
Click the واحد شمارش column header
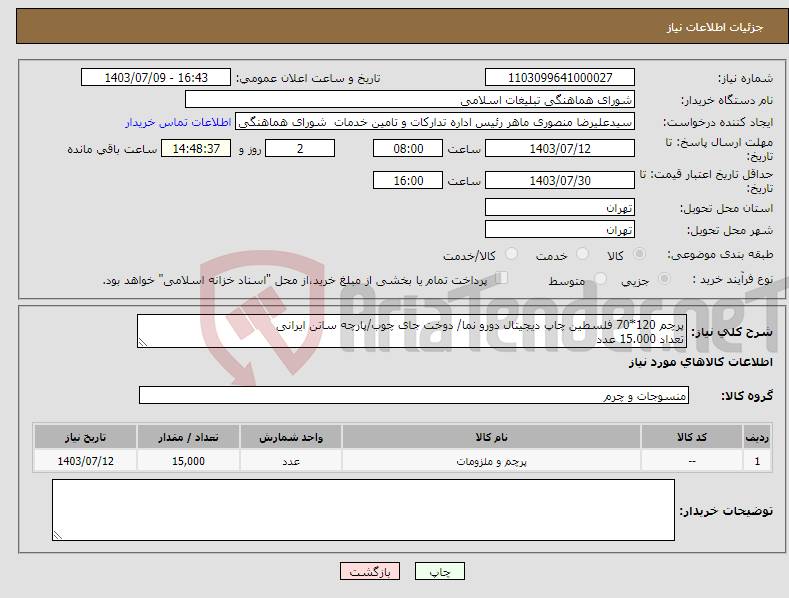pyautogui.click(x=291, y=437)
